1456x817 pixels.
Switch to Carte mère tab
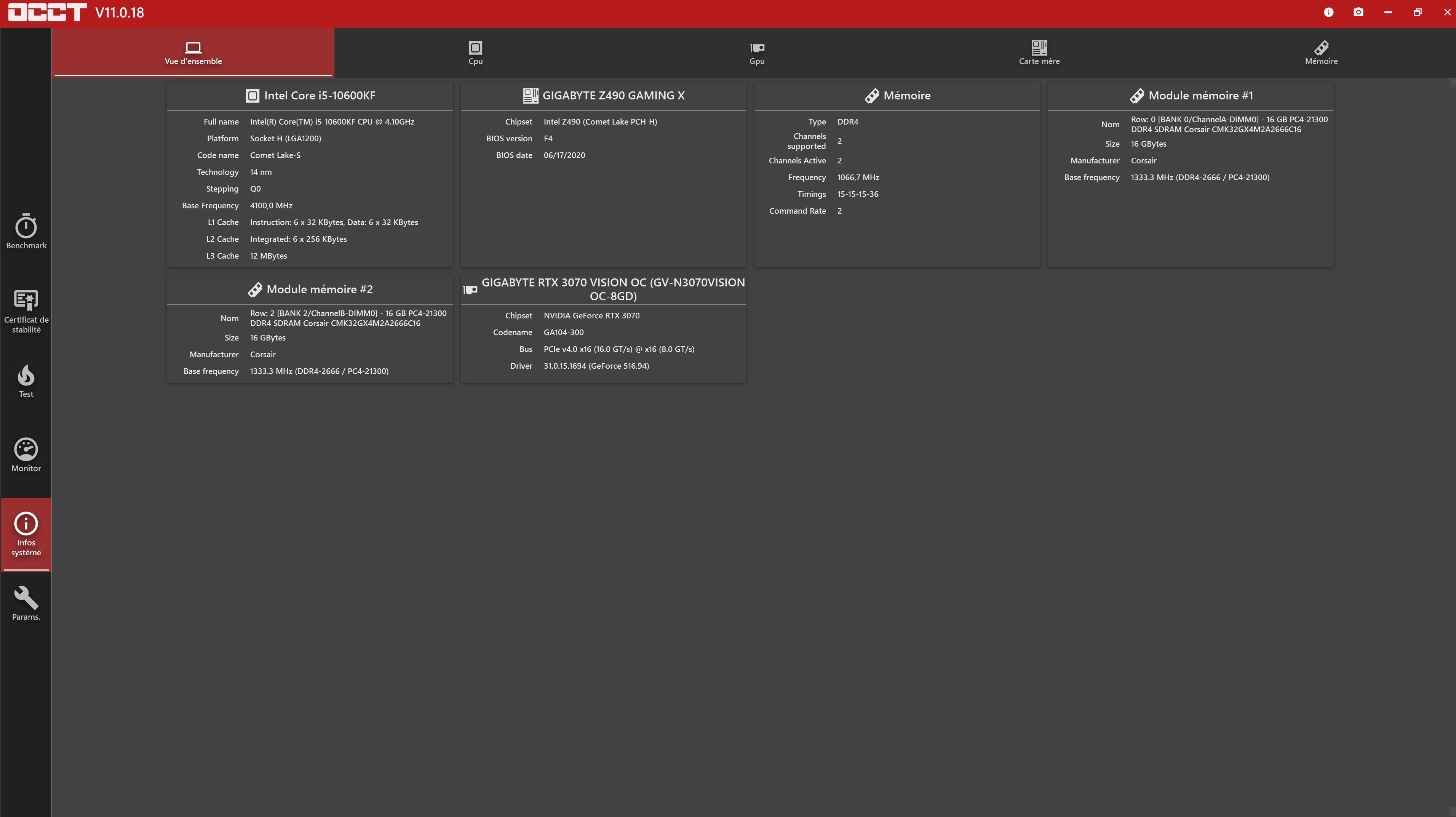1039,53
